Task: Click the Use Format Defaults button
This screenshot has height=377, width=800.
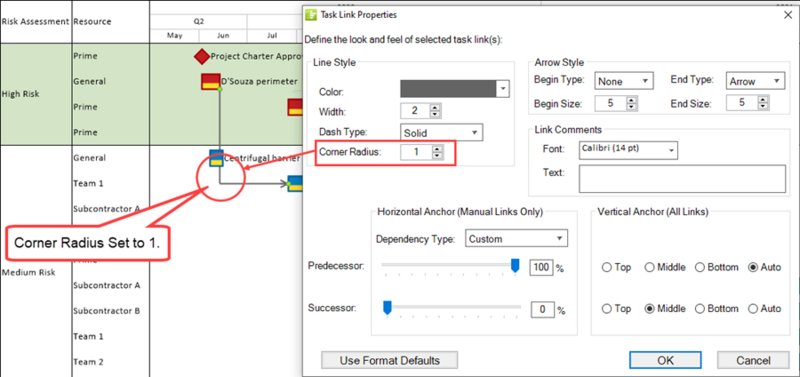Action: click(389, 360)
